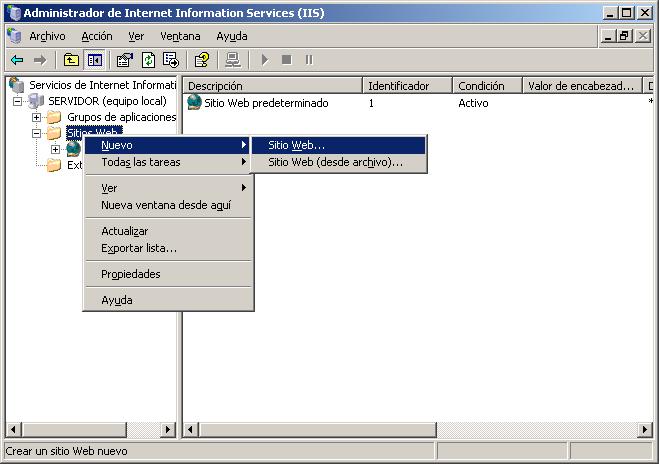This screenshot has width=659, height=464.
Task: Select Nueva ventana desde aquí
Action: point(168,205)
